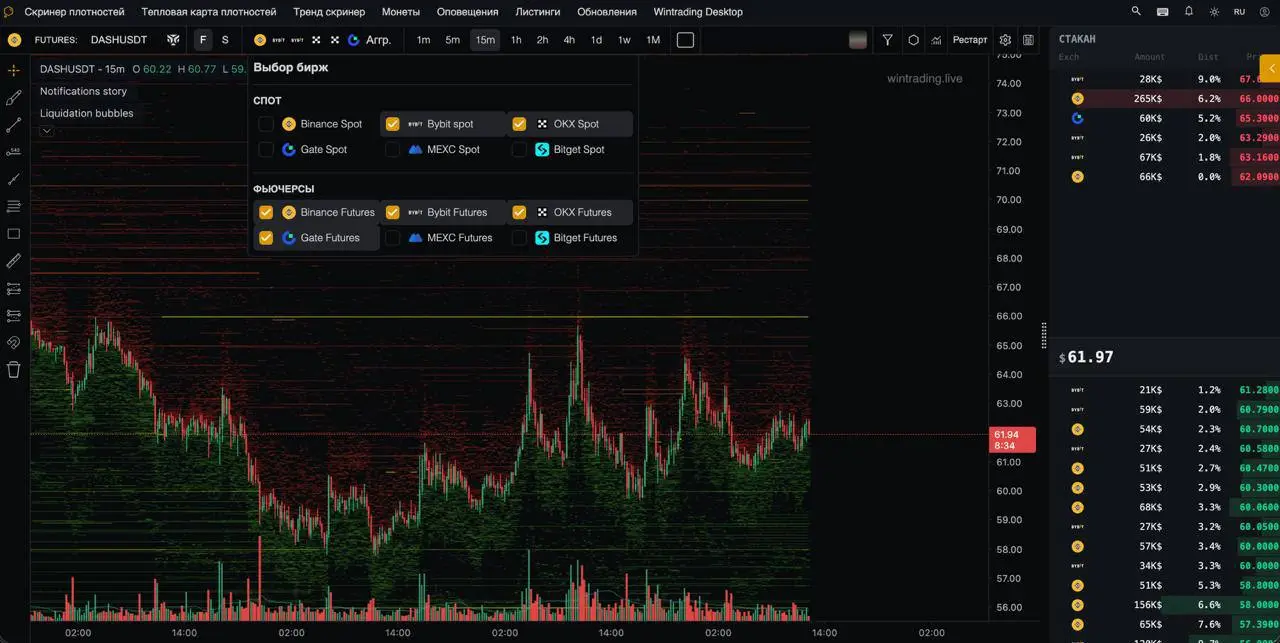Open the RU language selector
1280x643 pixels.
[x=1240, y=12]
